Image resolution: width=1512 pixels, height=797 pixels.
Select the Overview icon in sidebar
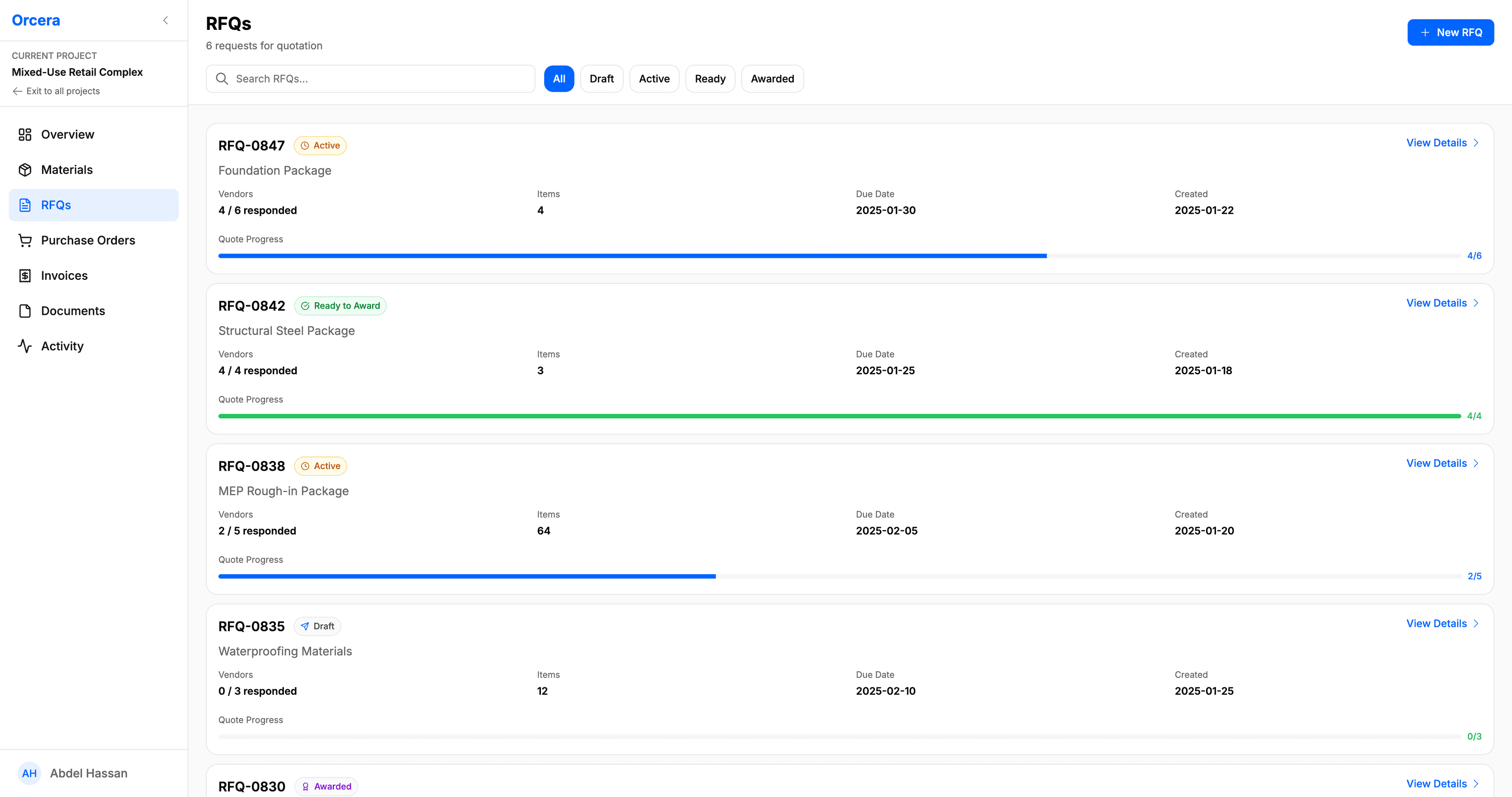click(25, 134)
